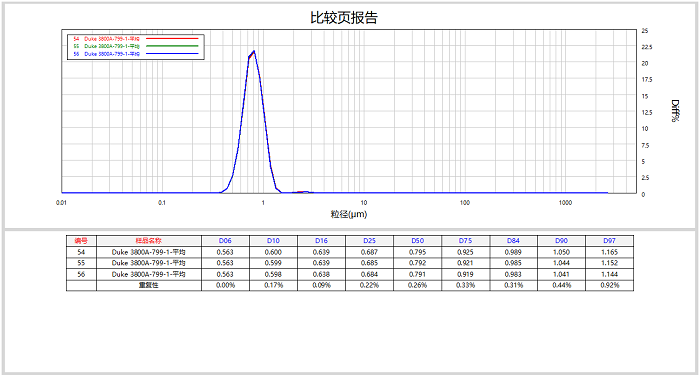The height and width of the screenshot is (376, 700).
Task: Click the 编号 column header
Action: pyautogui.click(x=81, y=241)
